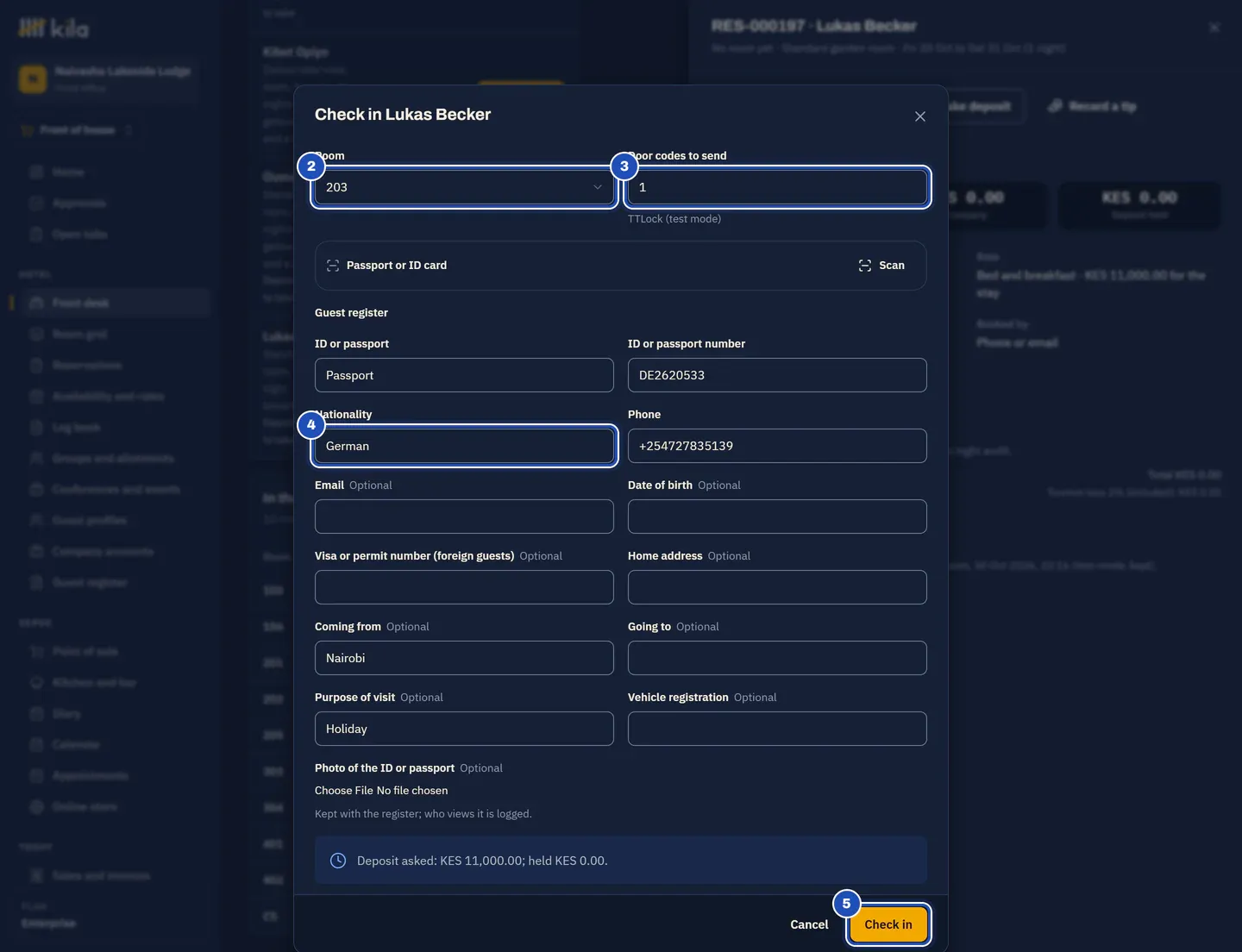The image size is (1242, 952).
Task: Click the Vehicle registration field
Action: tap(777, 729)
